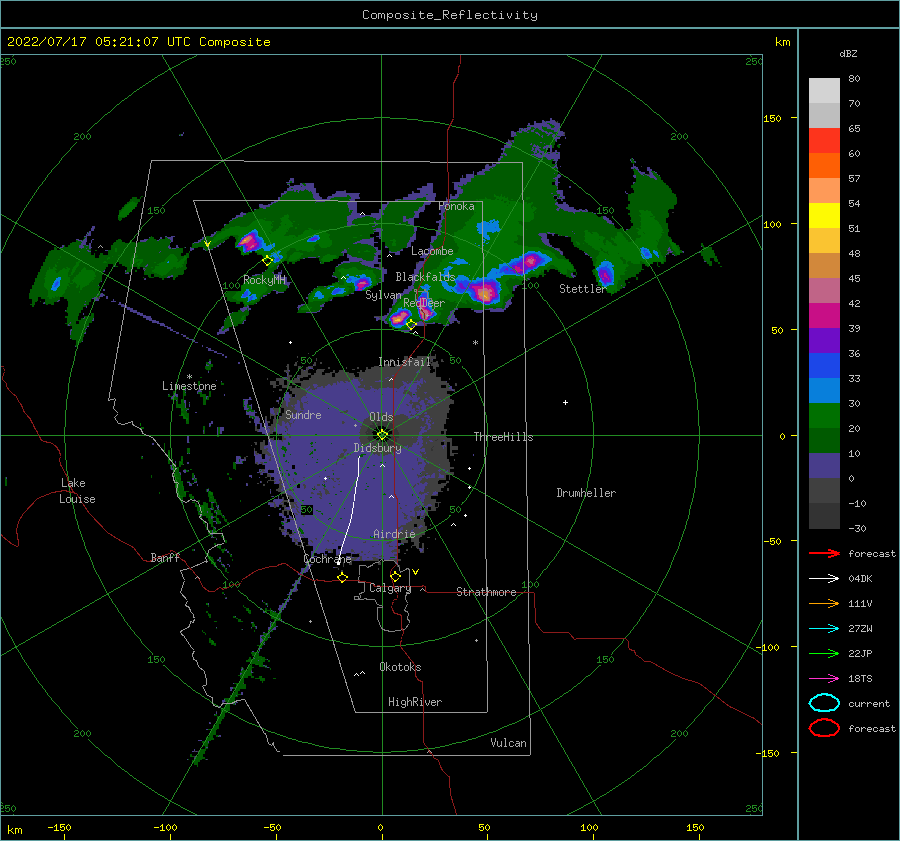Viewport: 900px width, 841px height.
Task: Pick the green 22JP arrow icon
Action: [824, 653]
